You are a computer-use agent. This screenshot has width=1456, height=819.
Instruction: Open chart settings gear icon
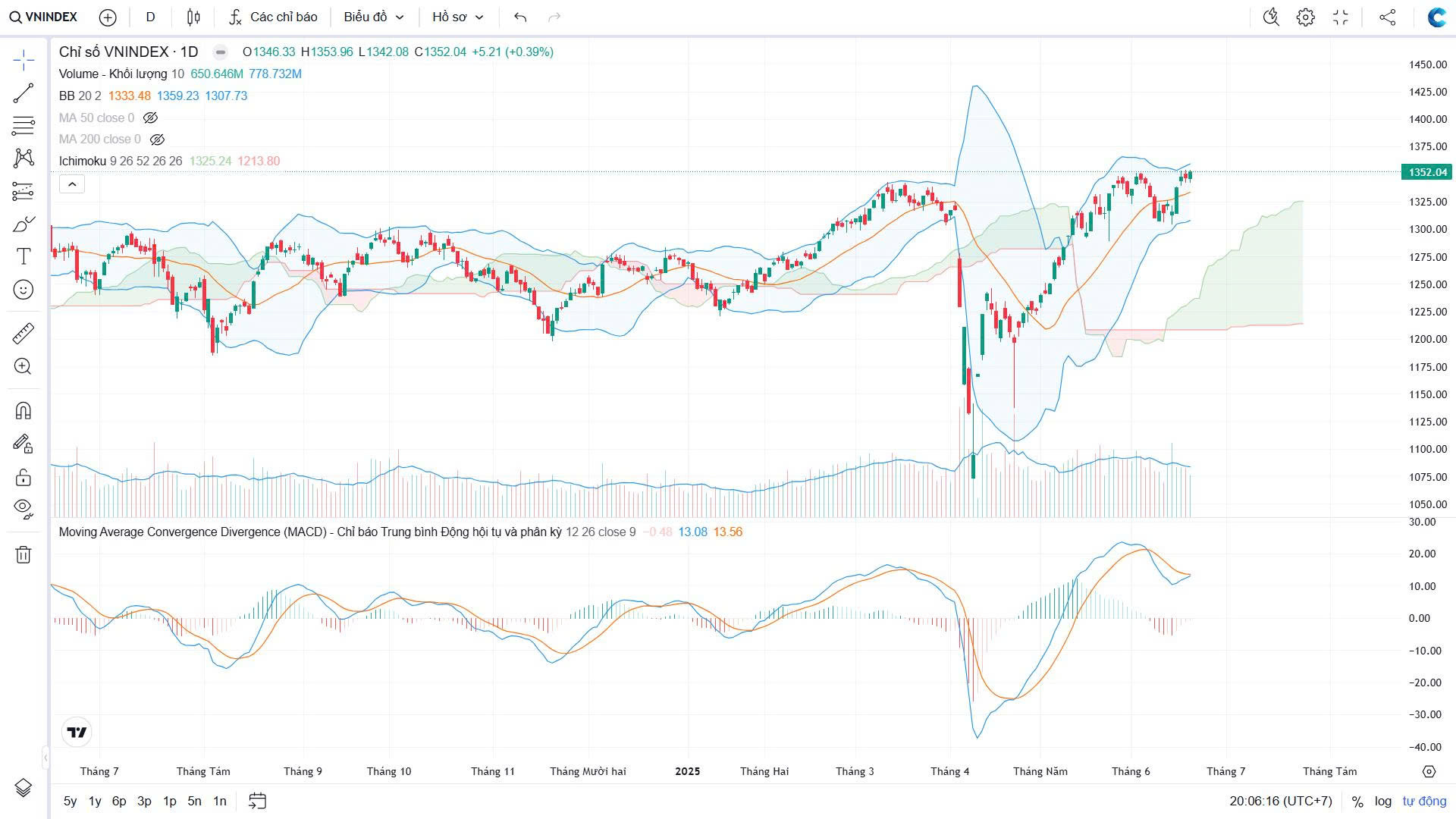tap(1305, 17)
